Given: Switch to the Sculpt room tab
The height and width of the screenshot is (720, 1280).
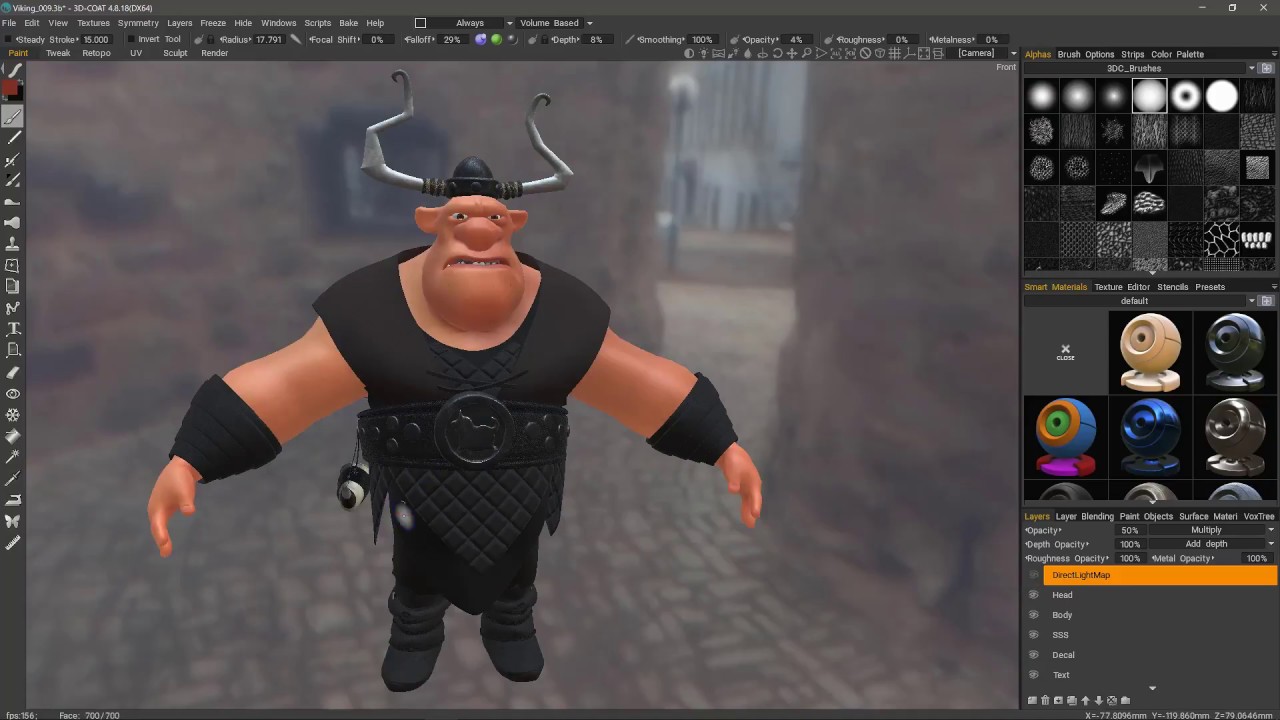Looking at the screenshot, I should pos(175,53).
